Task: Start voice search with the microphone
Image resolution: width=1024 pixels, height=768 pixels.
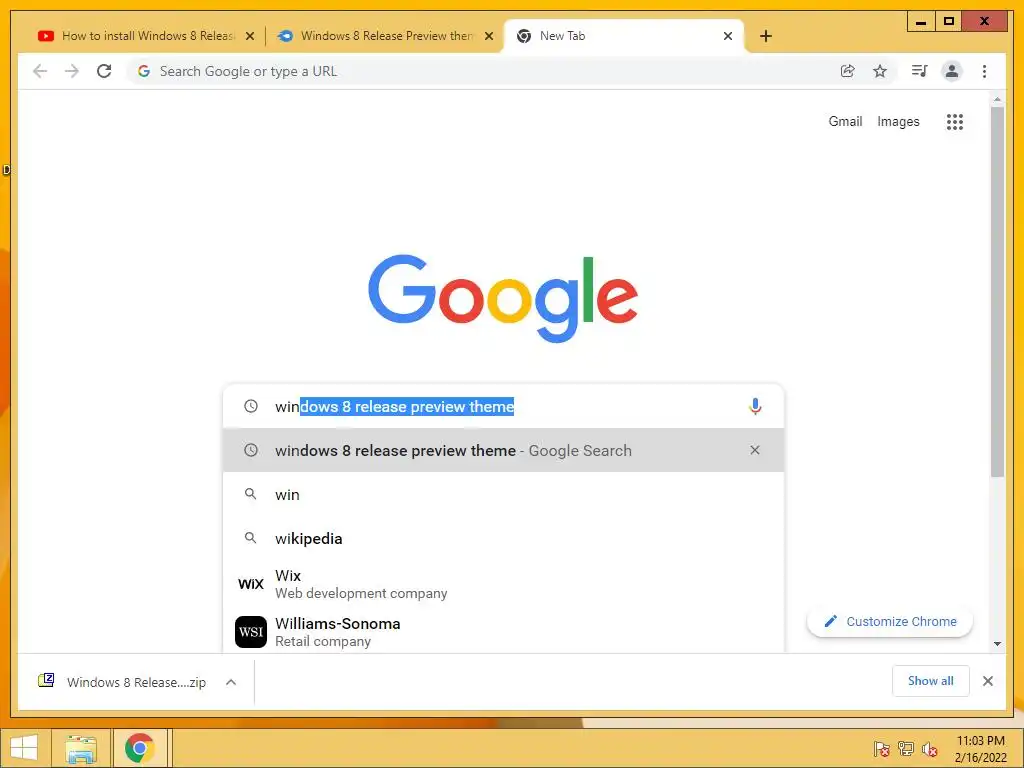Action: click(x=755, y=406)
